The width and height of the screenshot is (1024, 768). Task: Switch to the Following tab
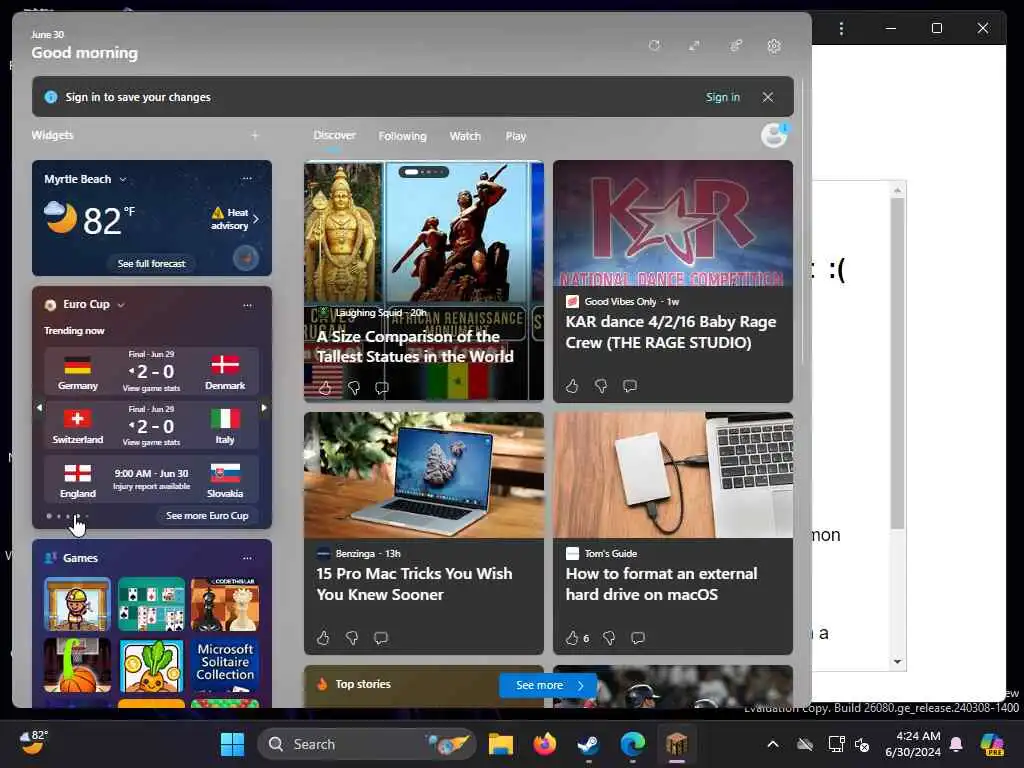coord(402,136)
